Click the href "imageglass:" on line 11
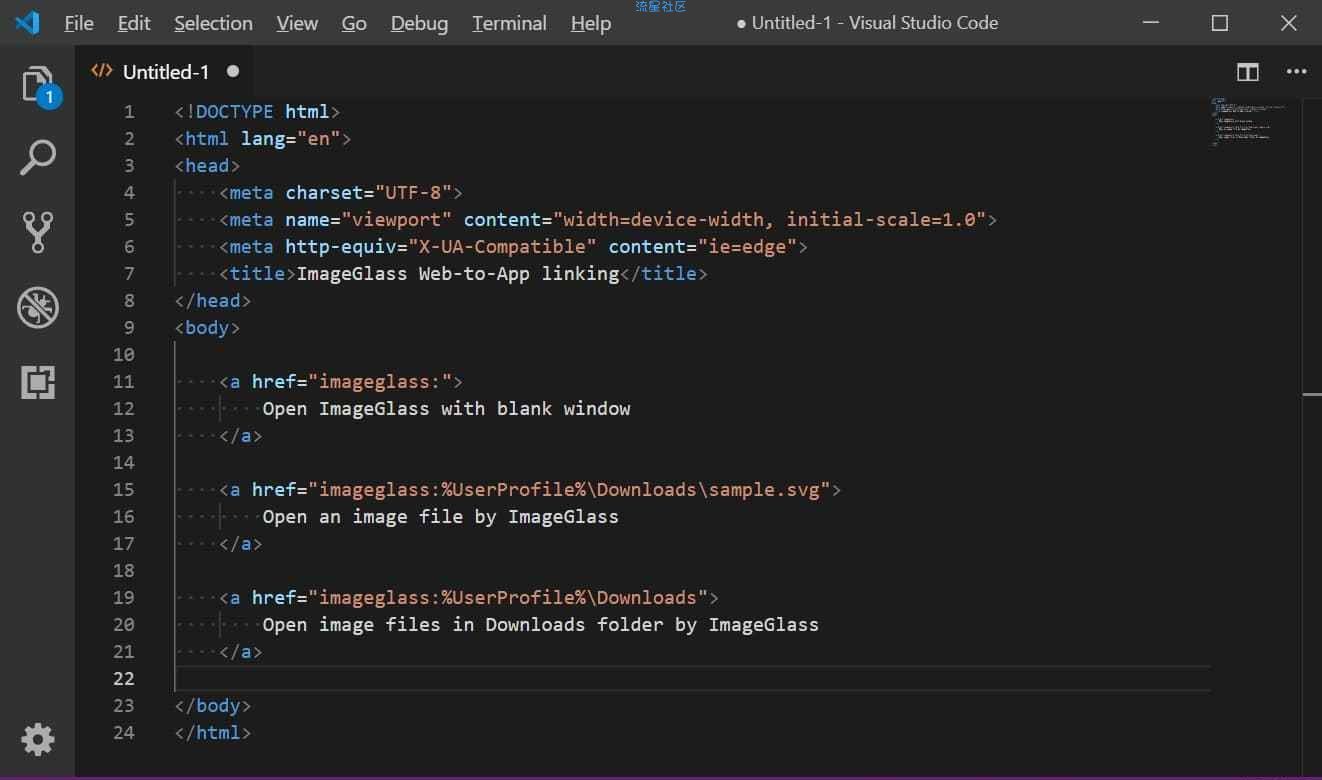 380,381
